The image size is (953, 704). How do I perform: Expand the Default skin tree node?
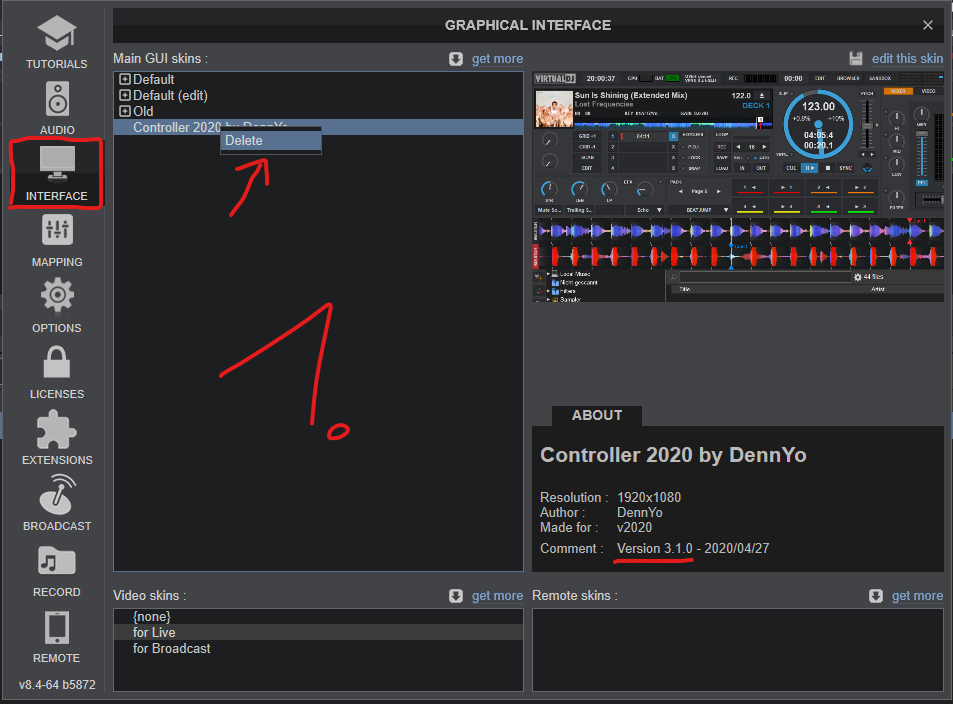point(125,79)
